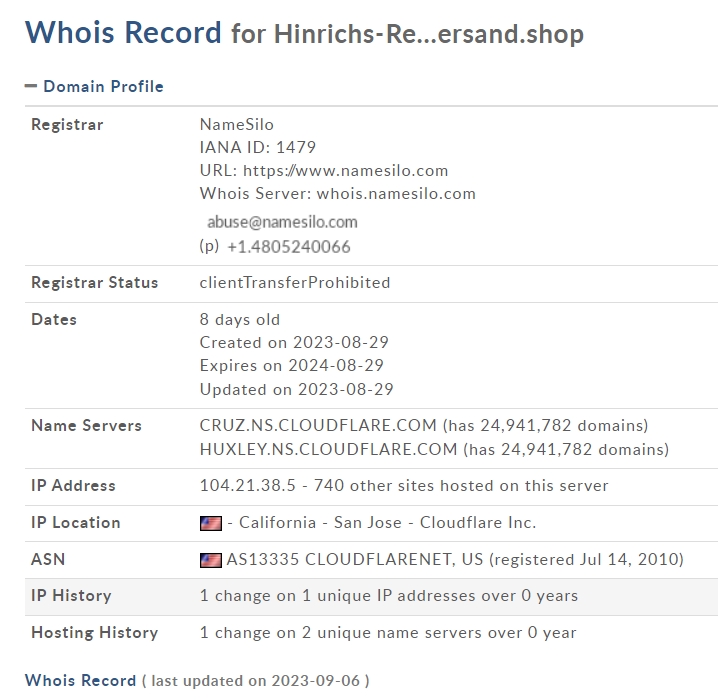Click domain name Hinrichs-Re...ersand.shop in title
The height and width of the screenshot is (700, 718).
coord(429,34)
